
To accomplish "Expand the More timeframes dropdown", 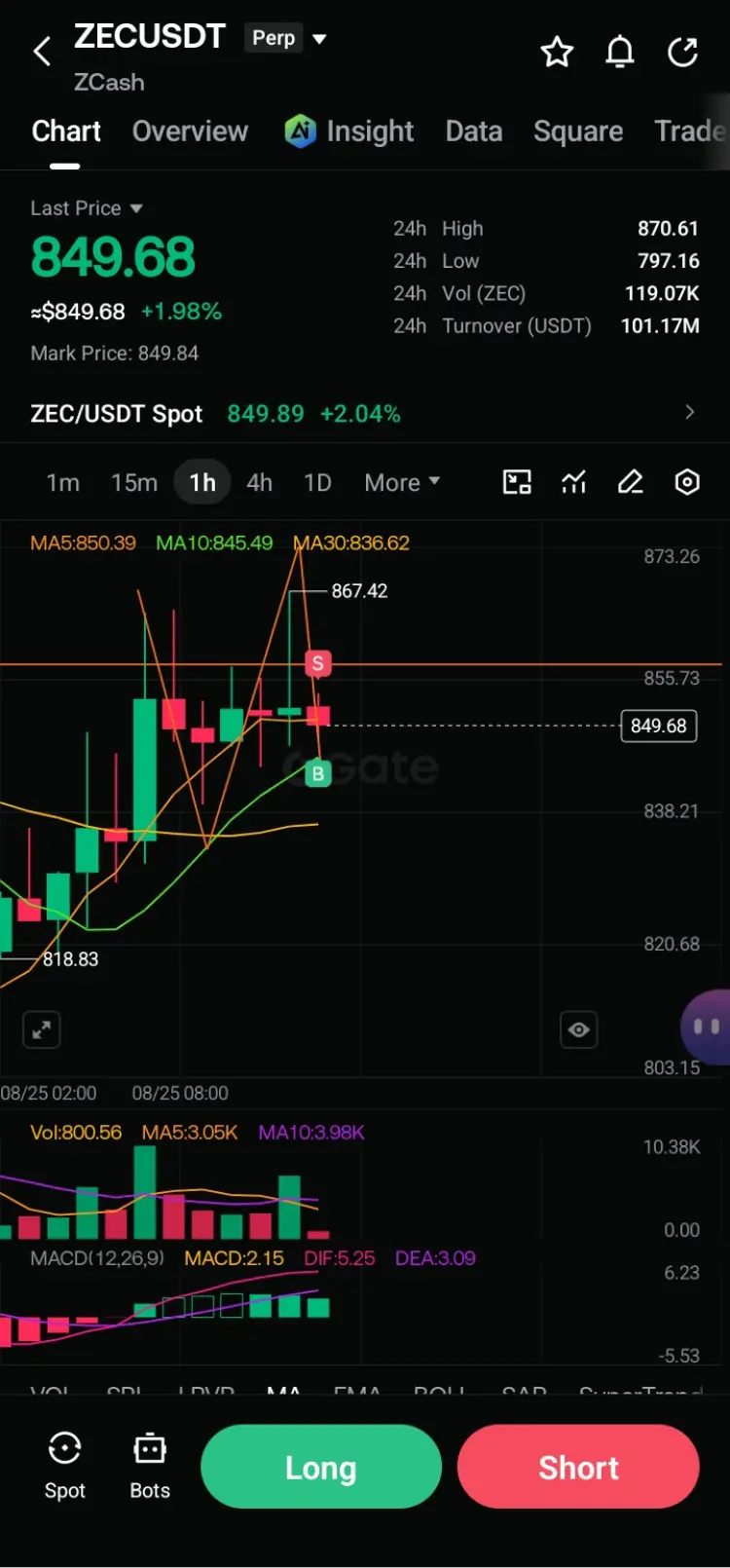I will (402, 483).
